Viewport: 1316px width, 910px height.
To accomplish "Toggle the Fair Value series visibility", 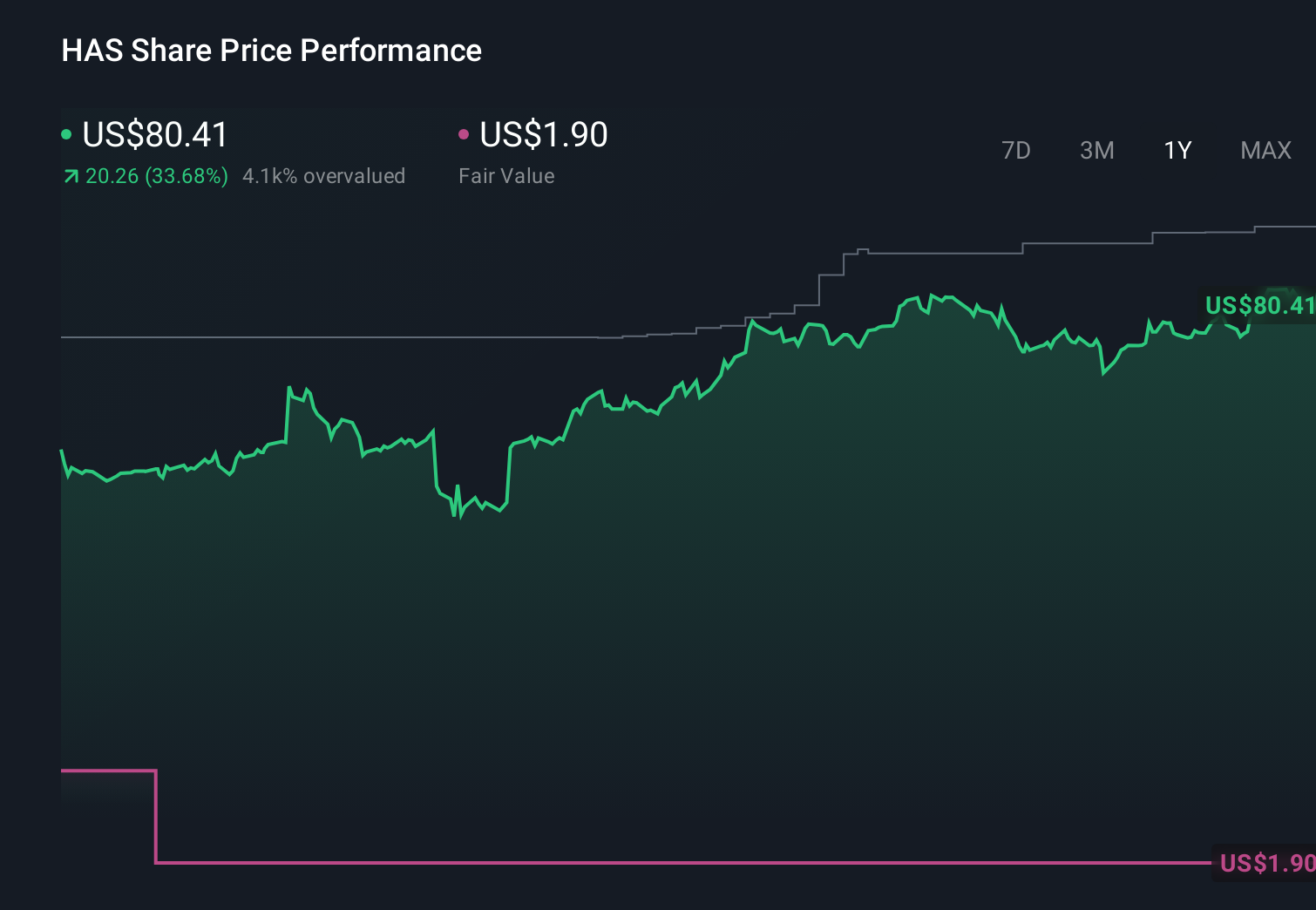I will click(x=542, y=134).
